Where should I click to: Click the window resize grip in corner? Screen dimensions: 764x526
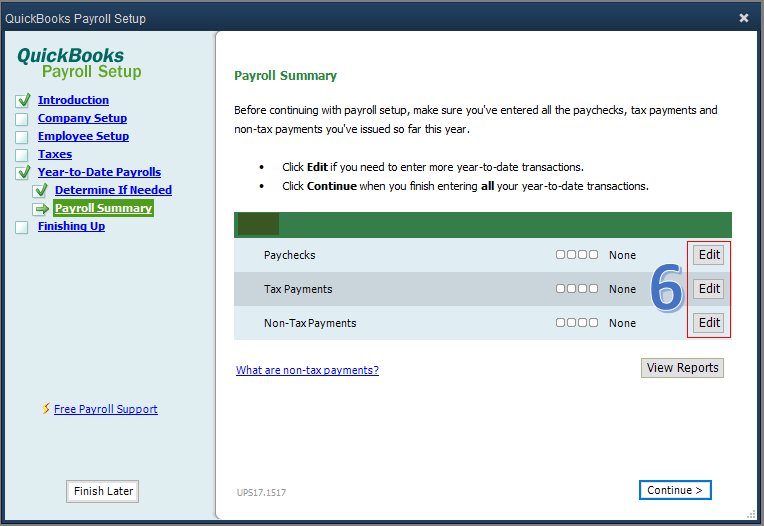pyautogui.click(x=751, y=514)
